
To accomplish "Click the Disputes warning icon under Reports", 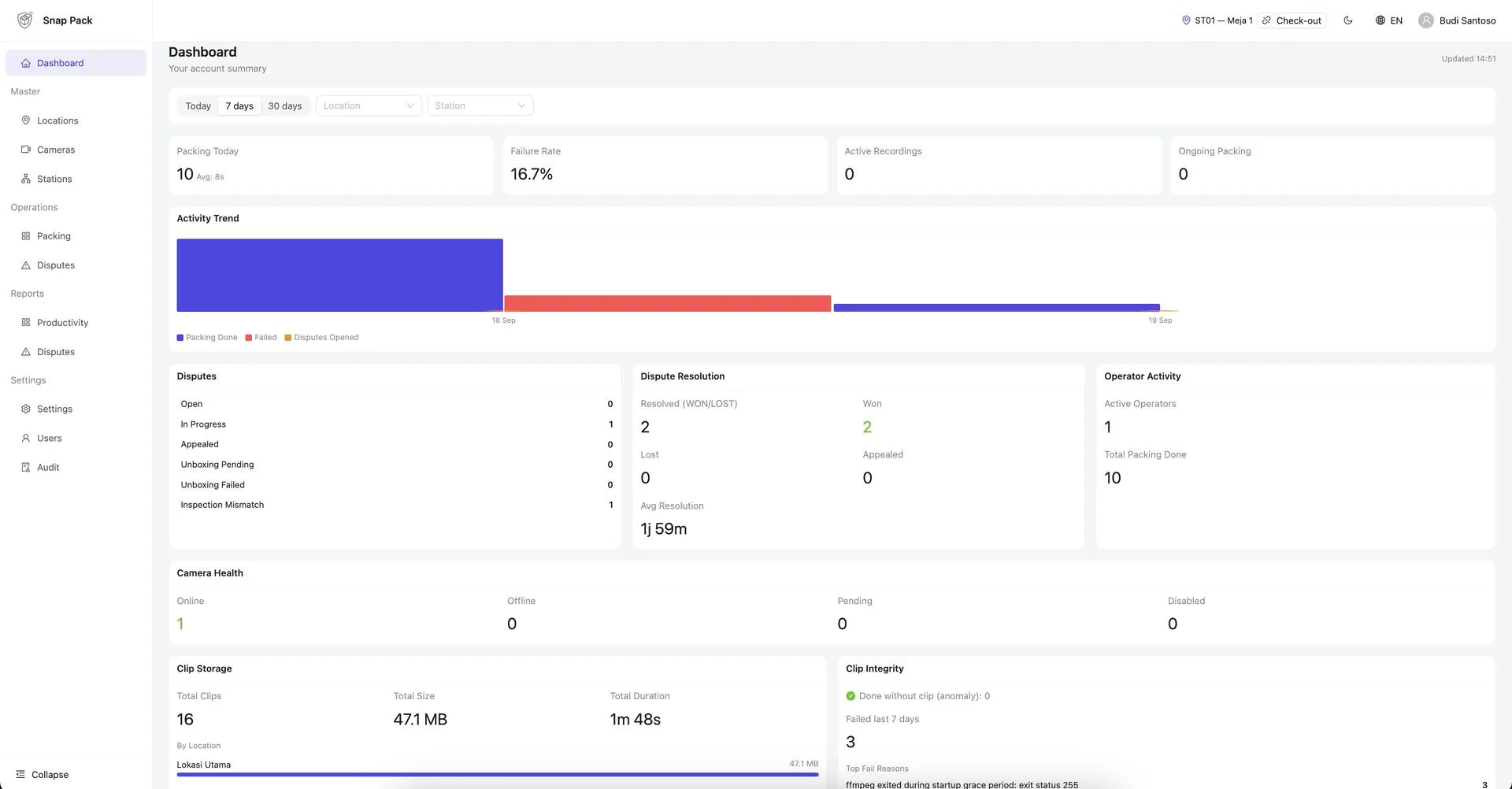I will pyautogui.click(x=26, y=352).
